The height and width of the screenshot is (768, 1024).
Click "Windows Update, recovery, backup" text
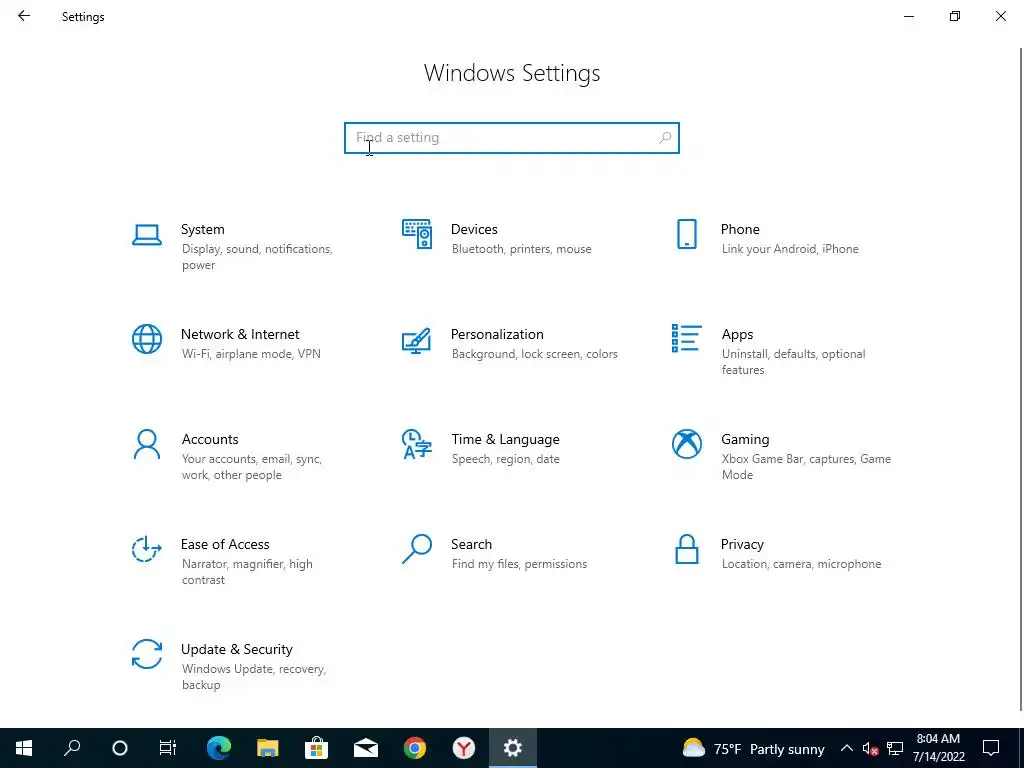[x=253, y=677]
